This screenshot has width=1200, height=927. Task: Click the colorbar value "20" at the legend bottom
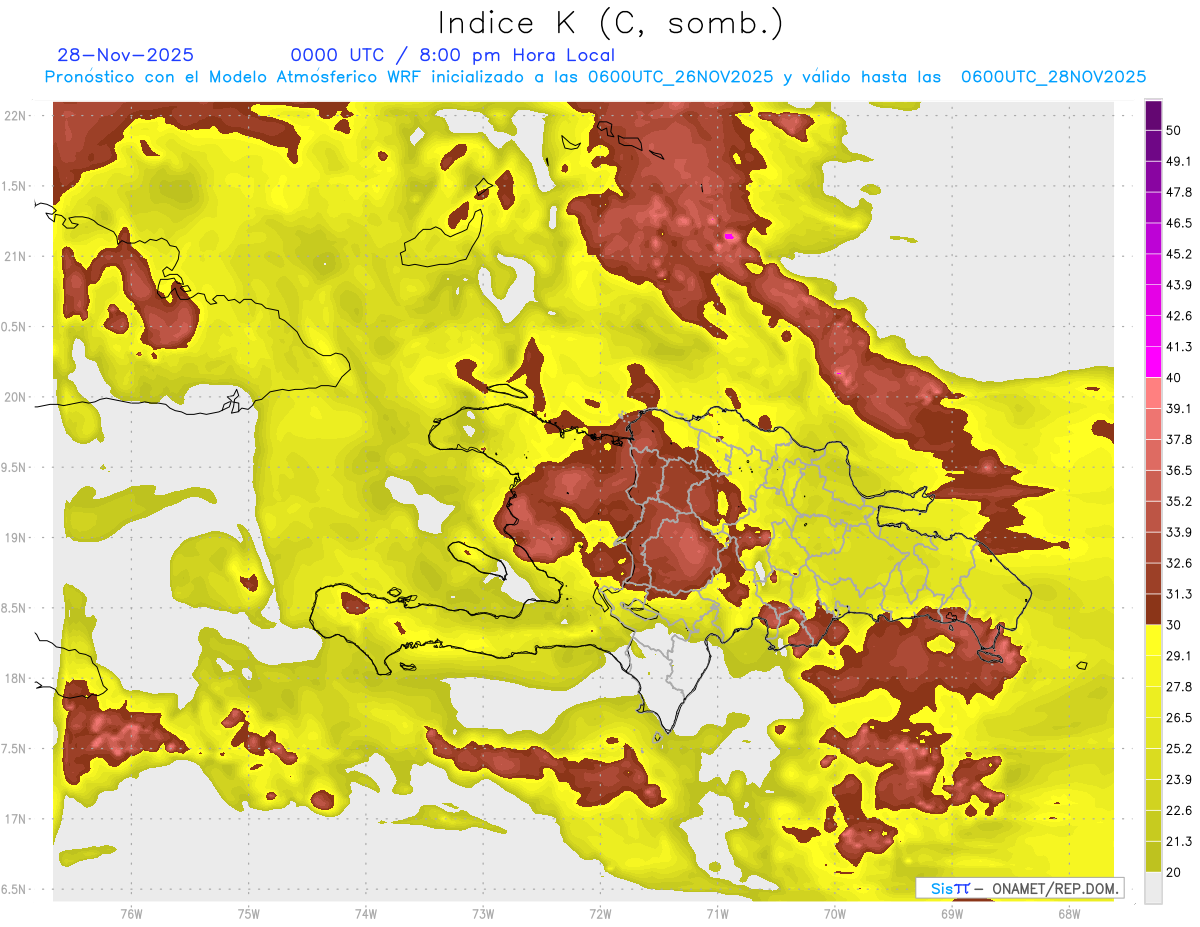[x=1175, y=872]
